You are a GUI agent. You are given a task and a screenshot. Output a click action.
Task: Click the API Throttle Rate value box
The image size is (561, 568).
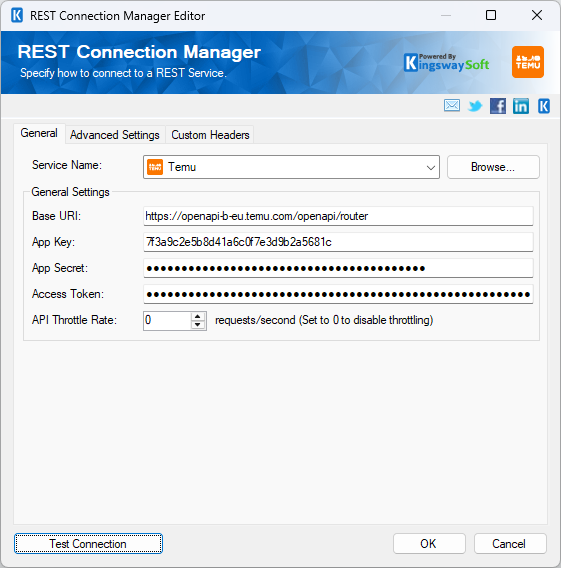[167, 320]
